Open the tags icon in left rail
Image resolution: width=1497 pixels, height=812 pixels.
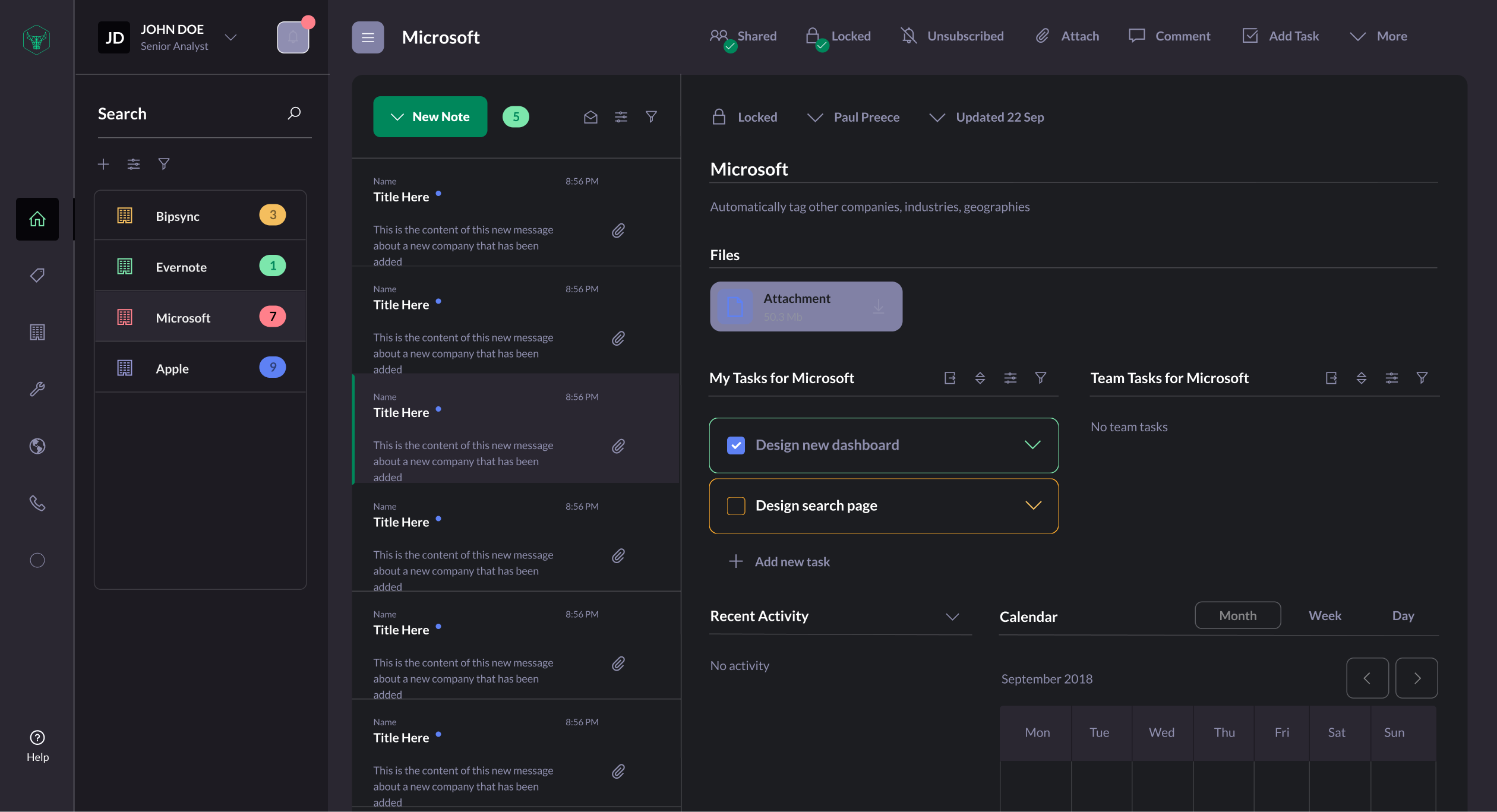coord(37,275)
